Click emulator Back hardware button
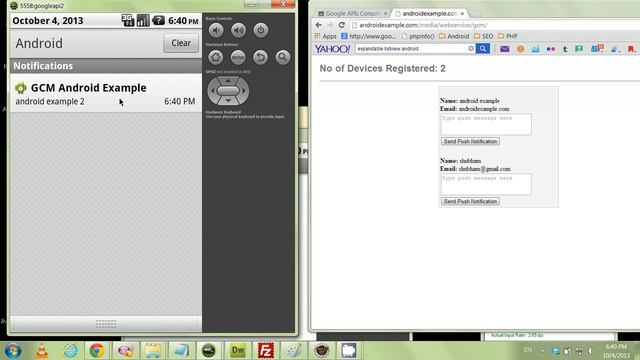This screenshot has width=640, height=360. pyautogui.click(x=260, y=58)
